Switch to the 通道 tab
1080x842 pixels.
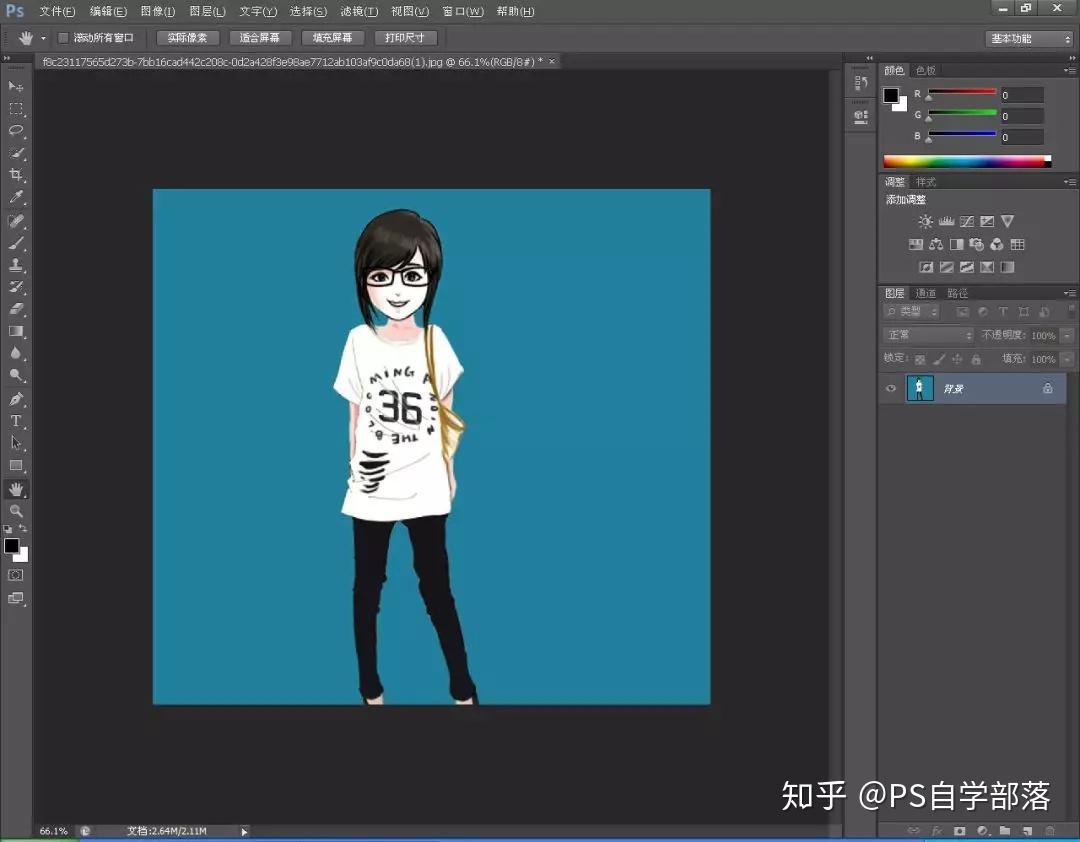point(925,294)
